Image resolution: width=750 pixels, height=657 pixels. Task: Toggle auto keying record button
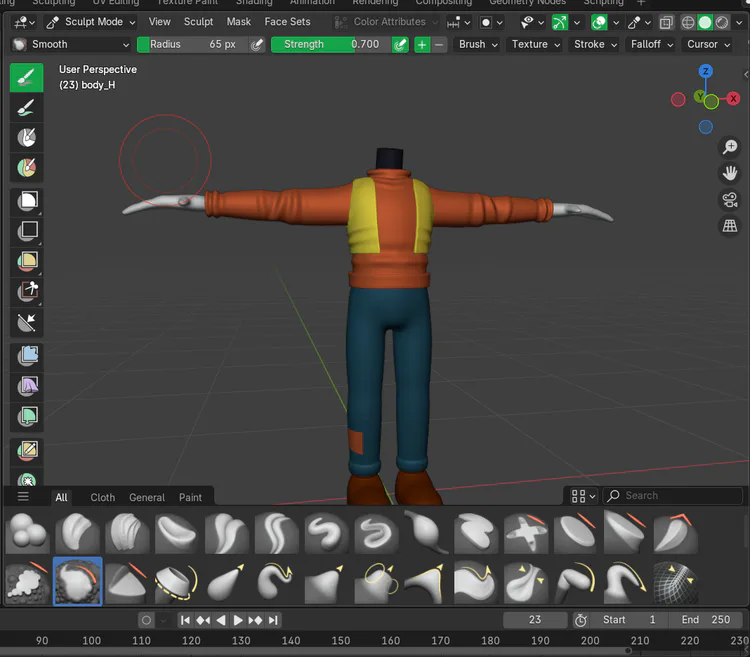(146, 620)
